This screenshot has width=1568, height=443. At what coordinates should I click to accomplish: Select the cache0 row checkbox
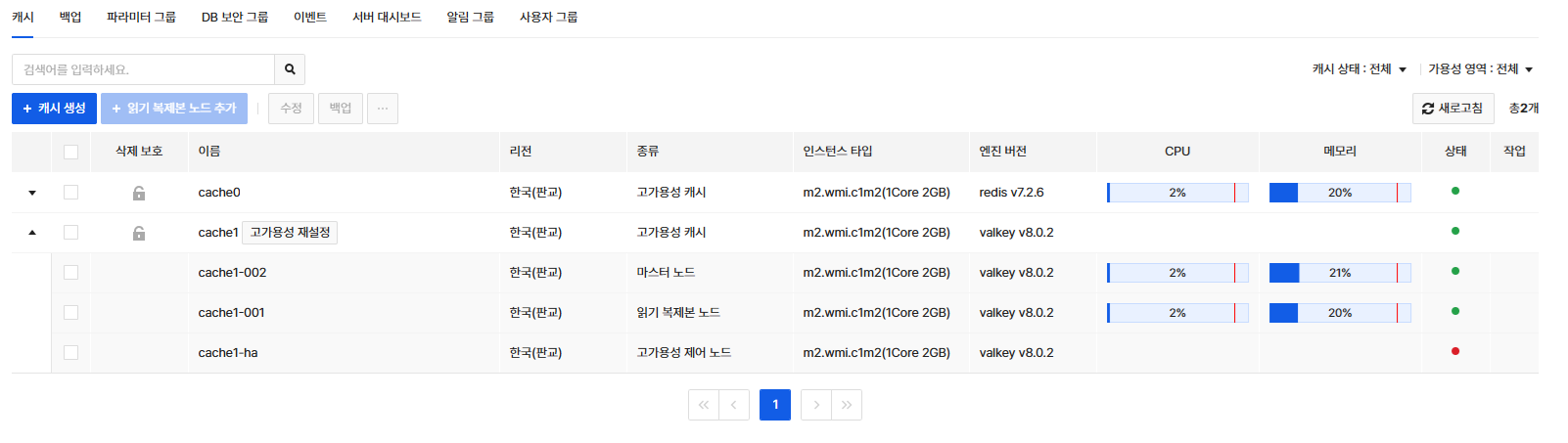click(x=70, y=193)
